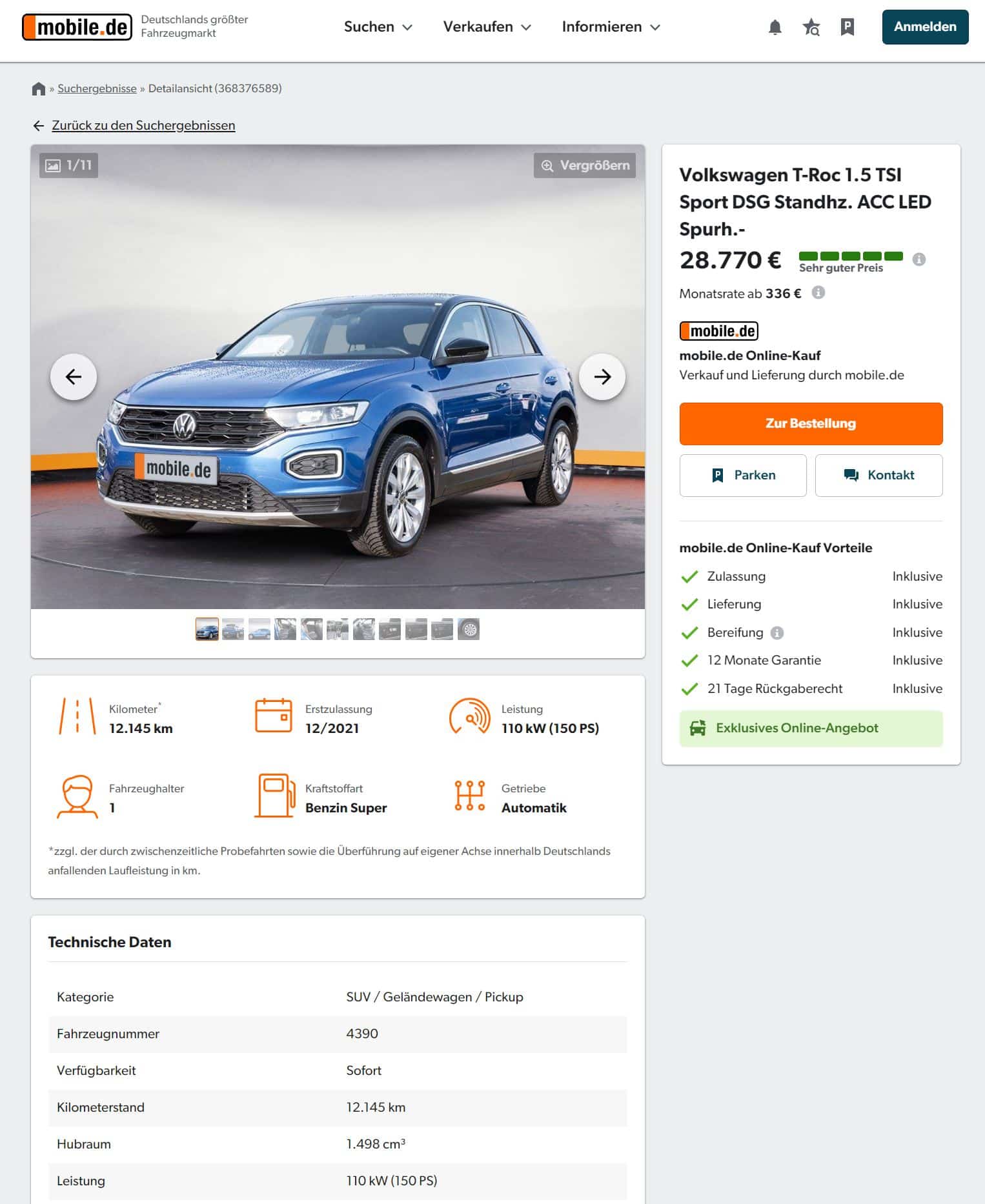
Task: Click the Volkswagen T-Roc listing title
Action: click(x=805, y=202)
